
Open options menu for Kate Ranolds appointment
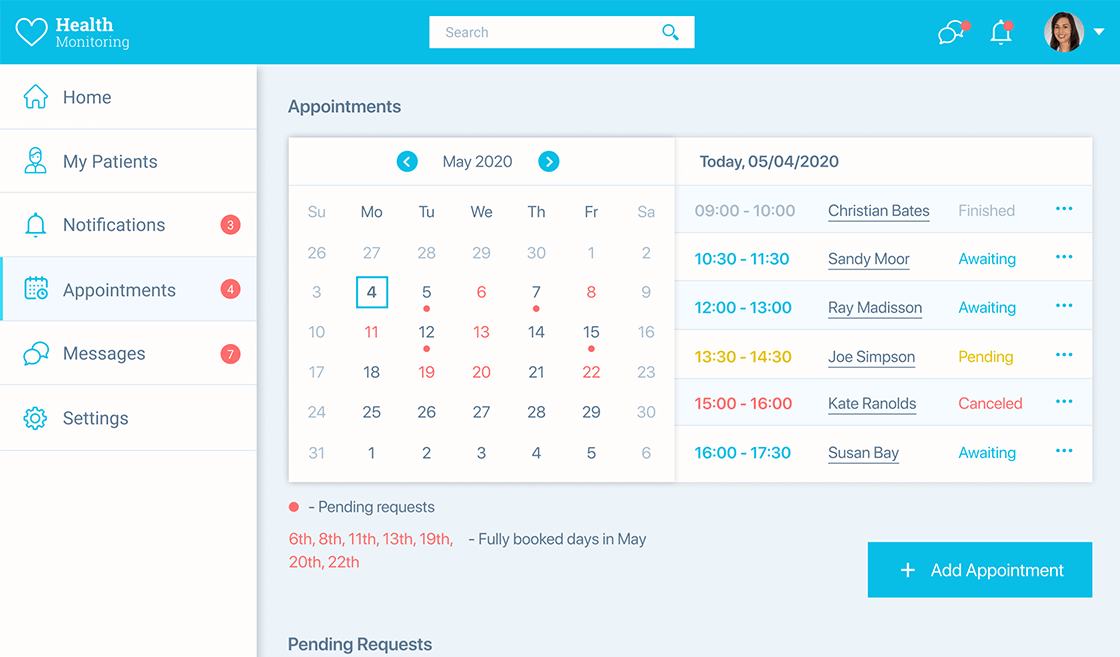[x=1063, y=402]
